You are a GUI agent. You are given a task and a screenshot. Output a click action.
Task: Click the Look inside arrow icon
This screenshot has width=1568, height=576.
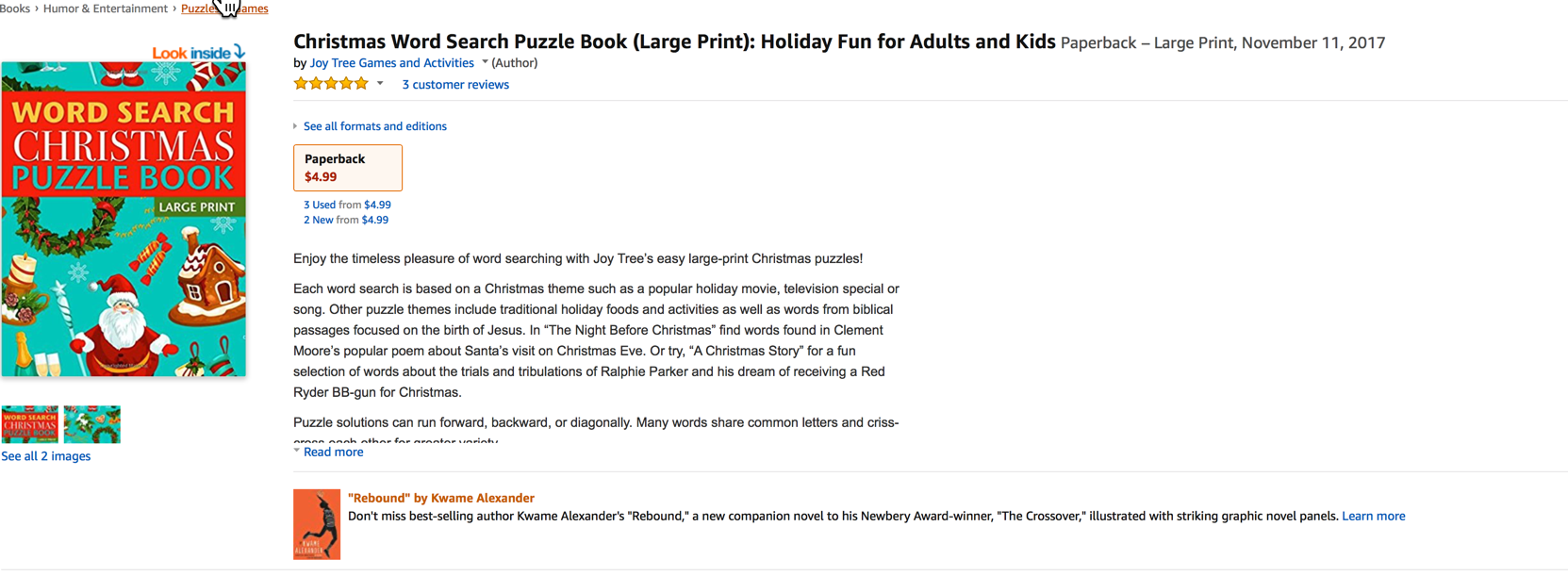(239, 51)
